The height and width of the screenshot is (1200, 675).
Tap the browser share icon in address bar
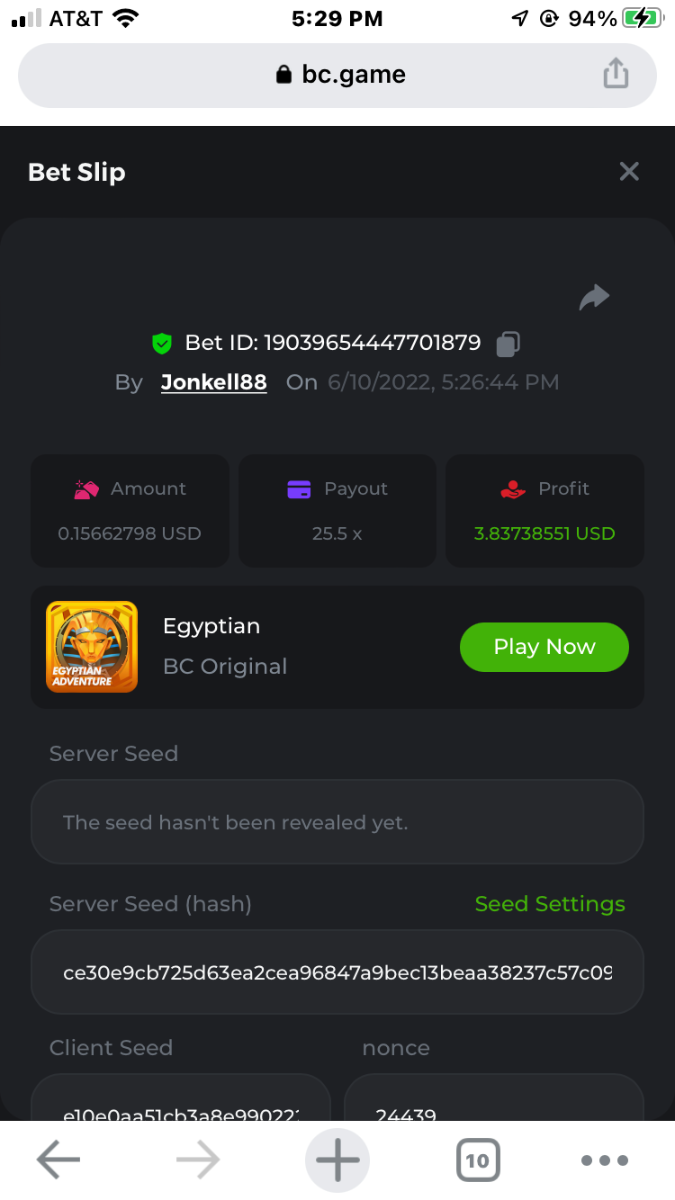tap(616, 74)
